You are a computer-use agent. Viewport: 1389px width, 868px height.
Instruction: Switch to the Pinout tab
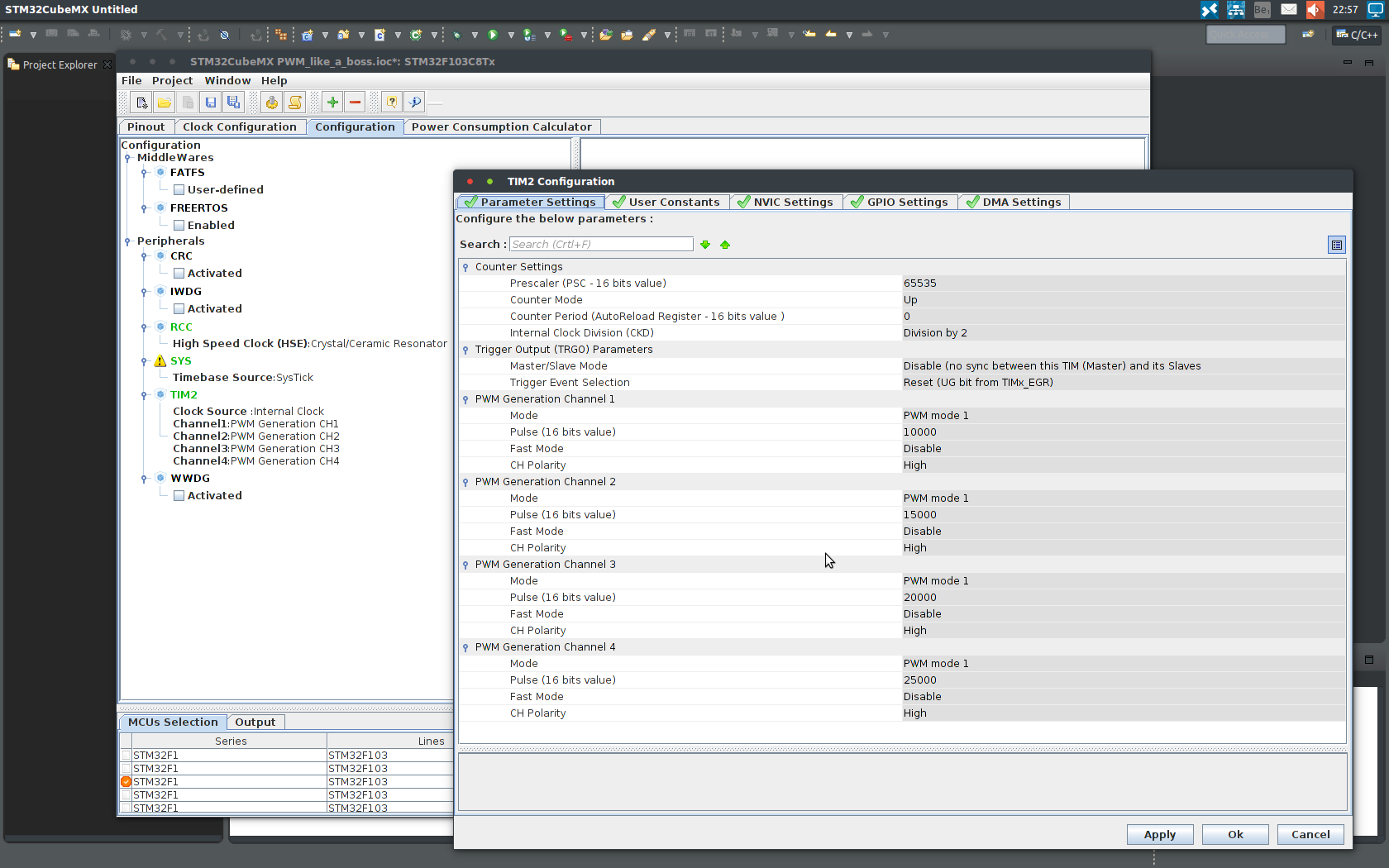click(x=146, y=127)
